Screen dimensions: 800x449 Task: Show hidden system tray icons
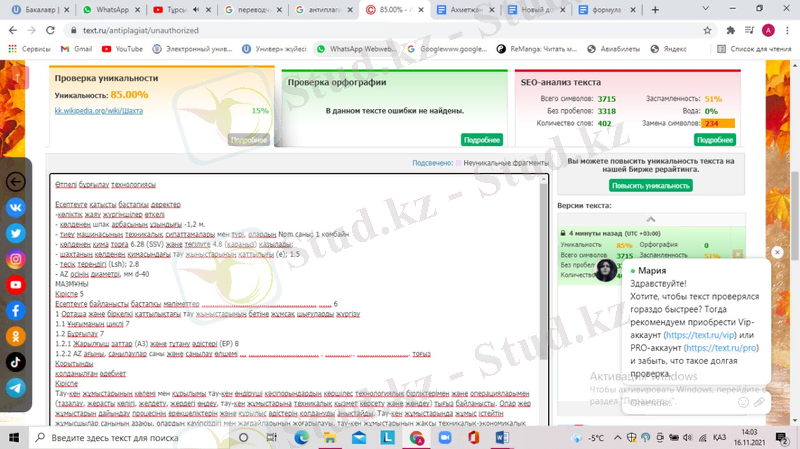click(x=617, y=438)
